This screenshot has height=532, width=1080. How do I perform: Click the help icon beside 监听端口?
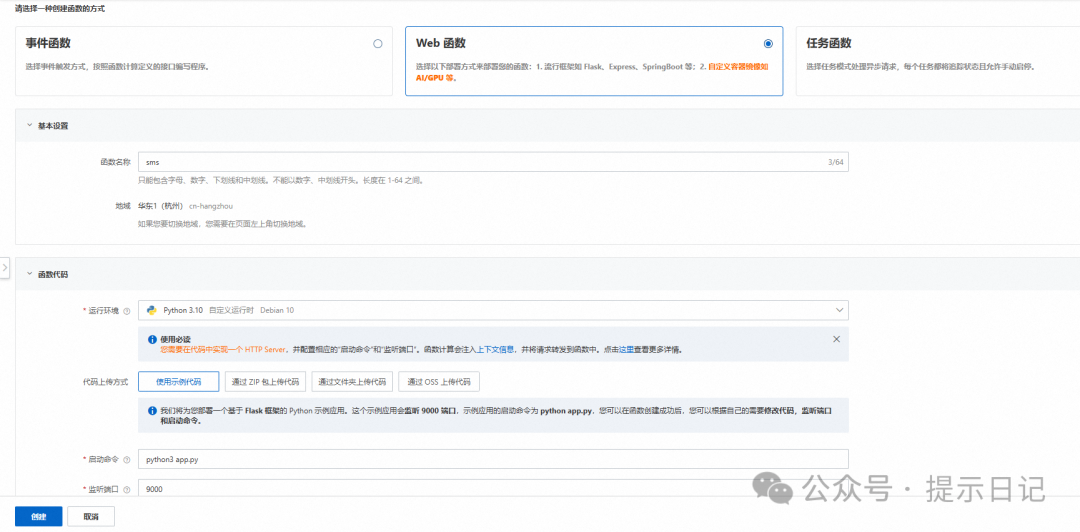tap(127, 489)
